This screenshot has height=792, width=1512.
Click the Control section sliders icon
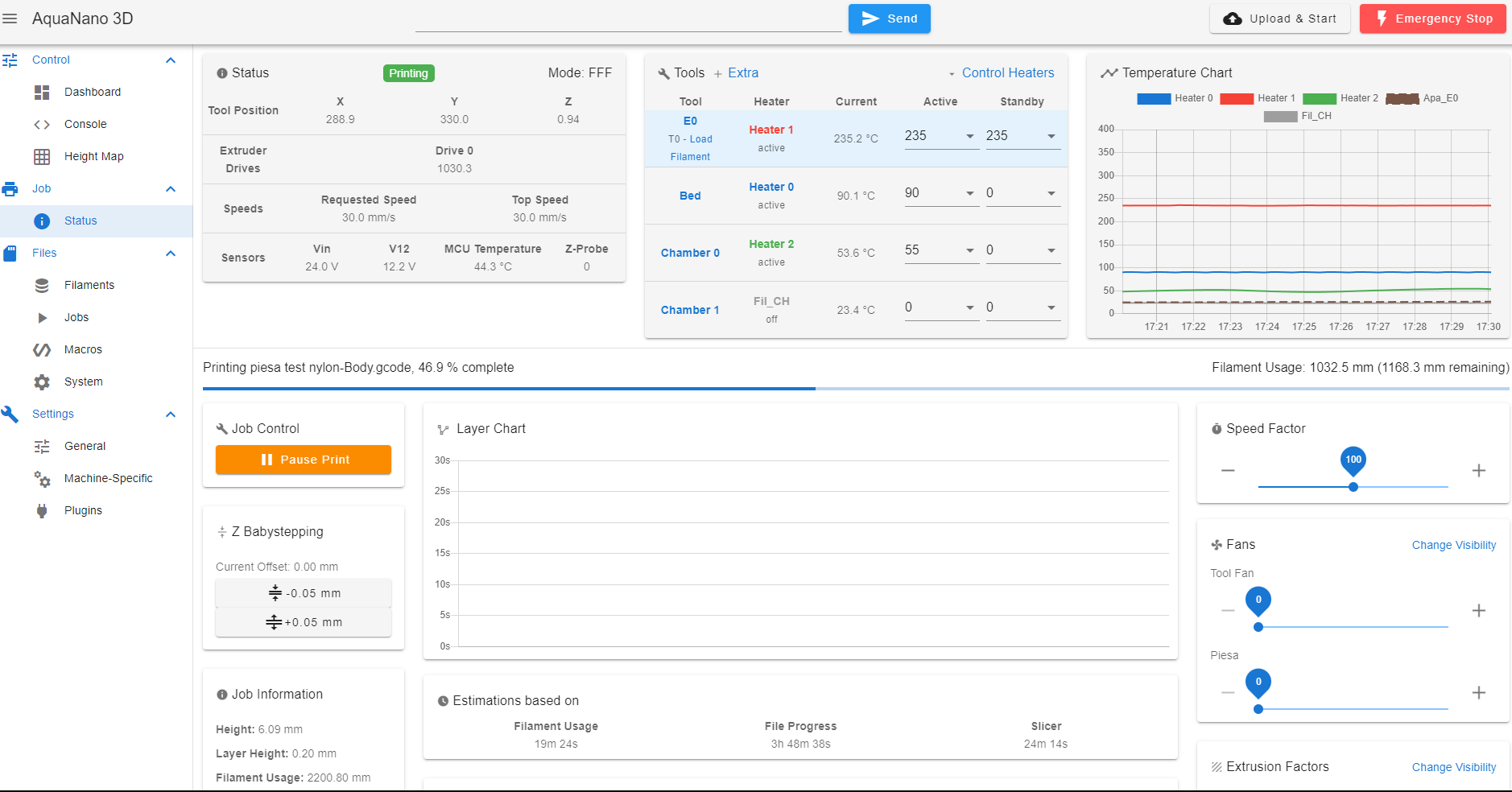(10, 60)
